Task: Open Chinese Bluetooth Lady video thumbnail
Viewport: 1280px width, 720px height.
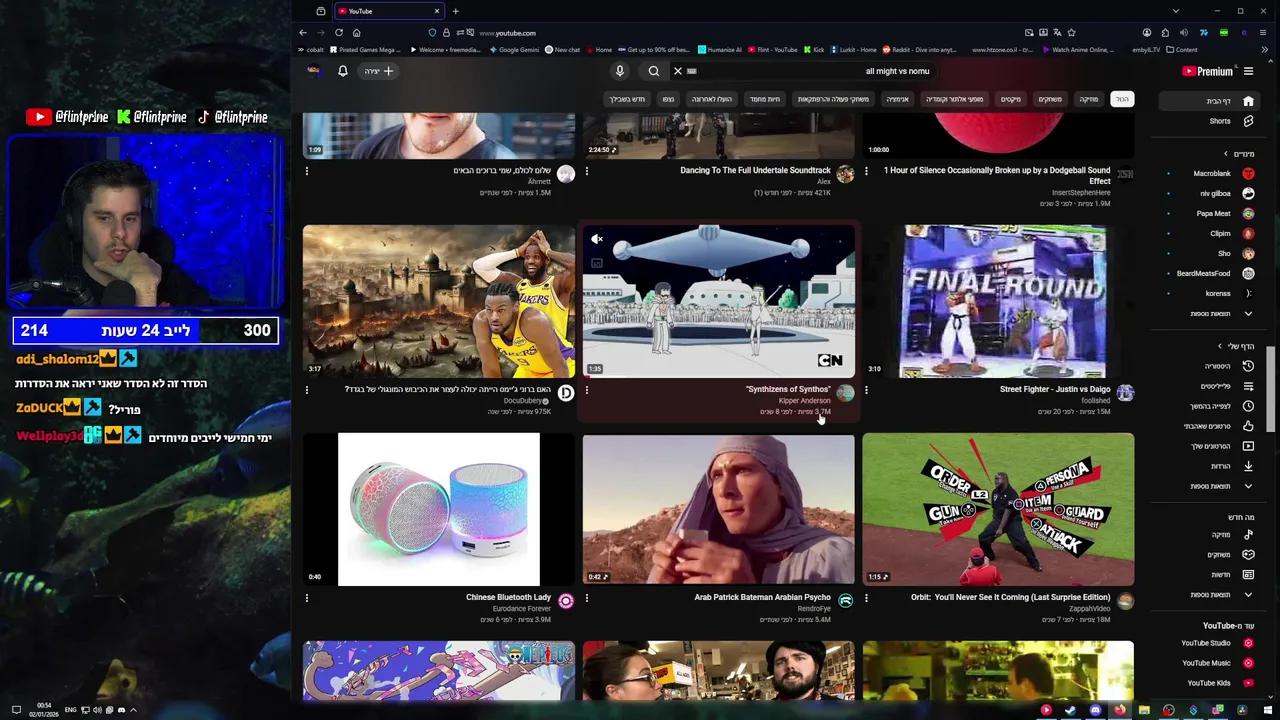Action: tap(439, 509)
